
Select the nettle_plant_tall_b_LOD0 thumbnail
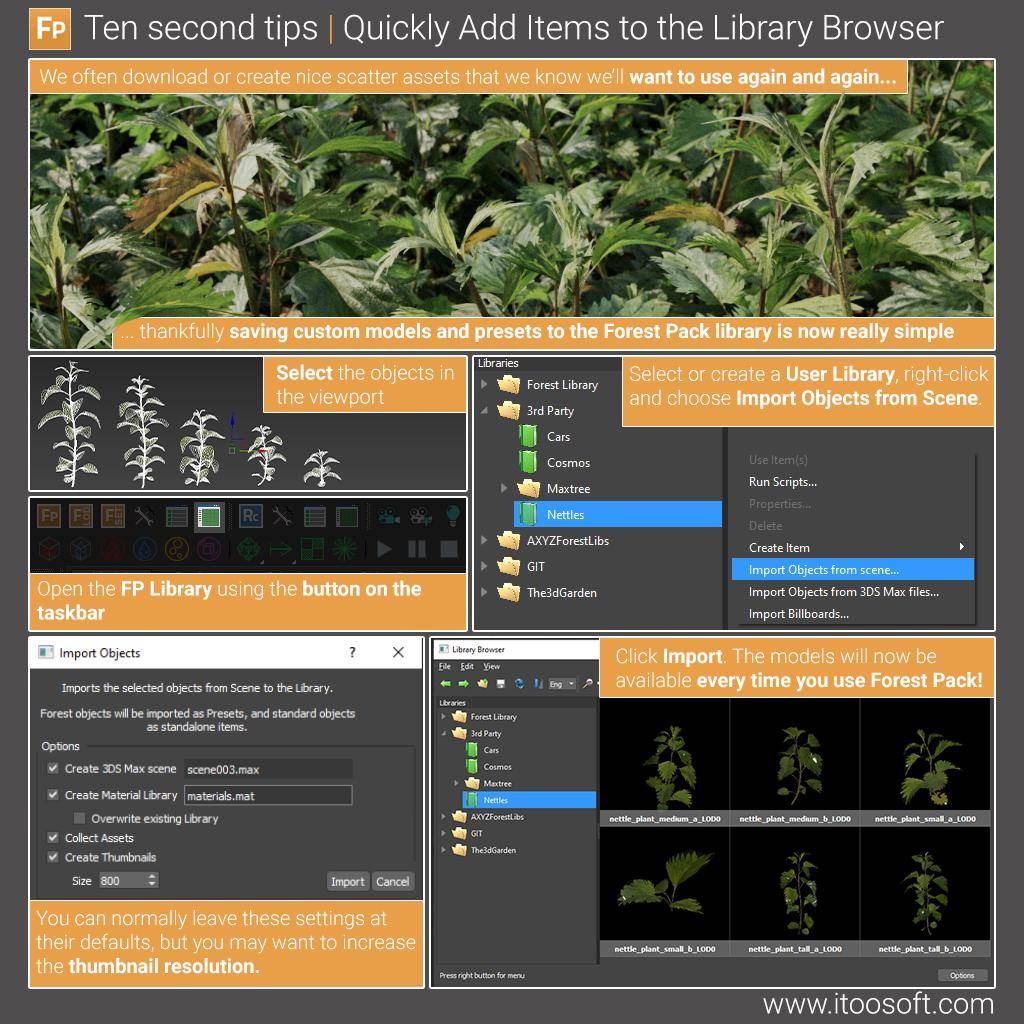925,892
